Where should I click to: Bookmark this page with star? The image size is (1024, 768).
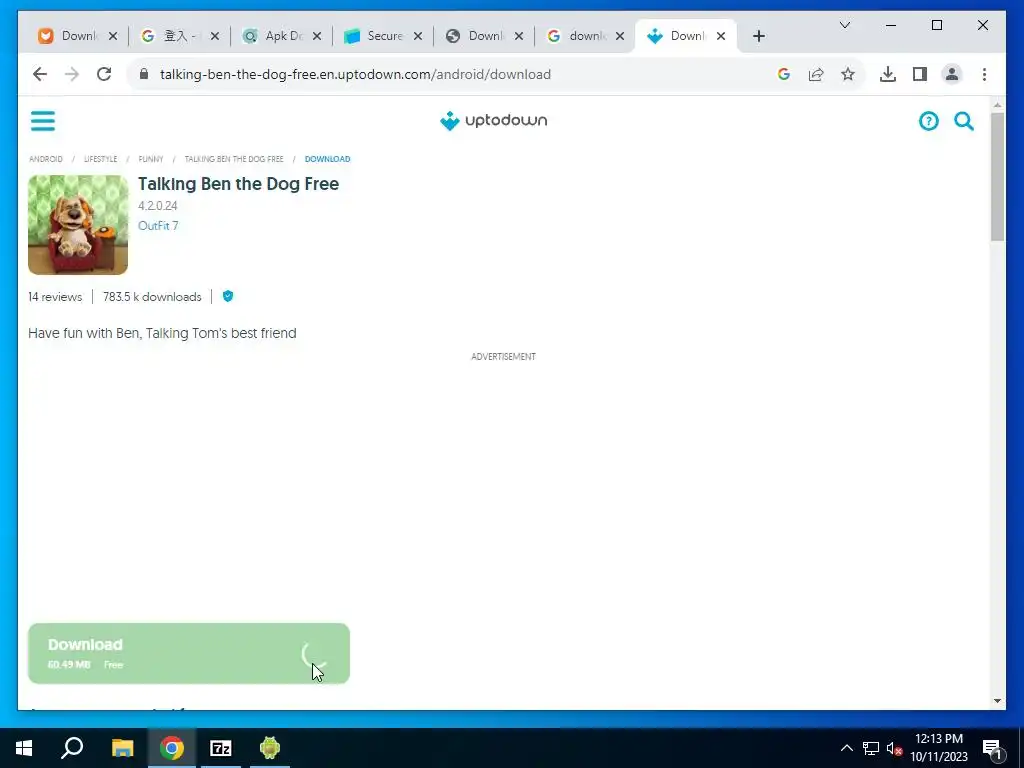coord(848,74)
